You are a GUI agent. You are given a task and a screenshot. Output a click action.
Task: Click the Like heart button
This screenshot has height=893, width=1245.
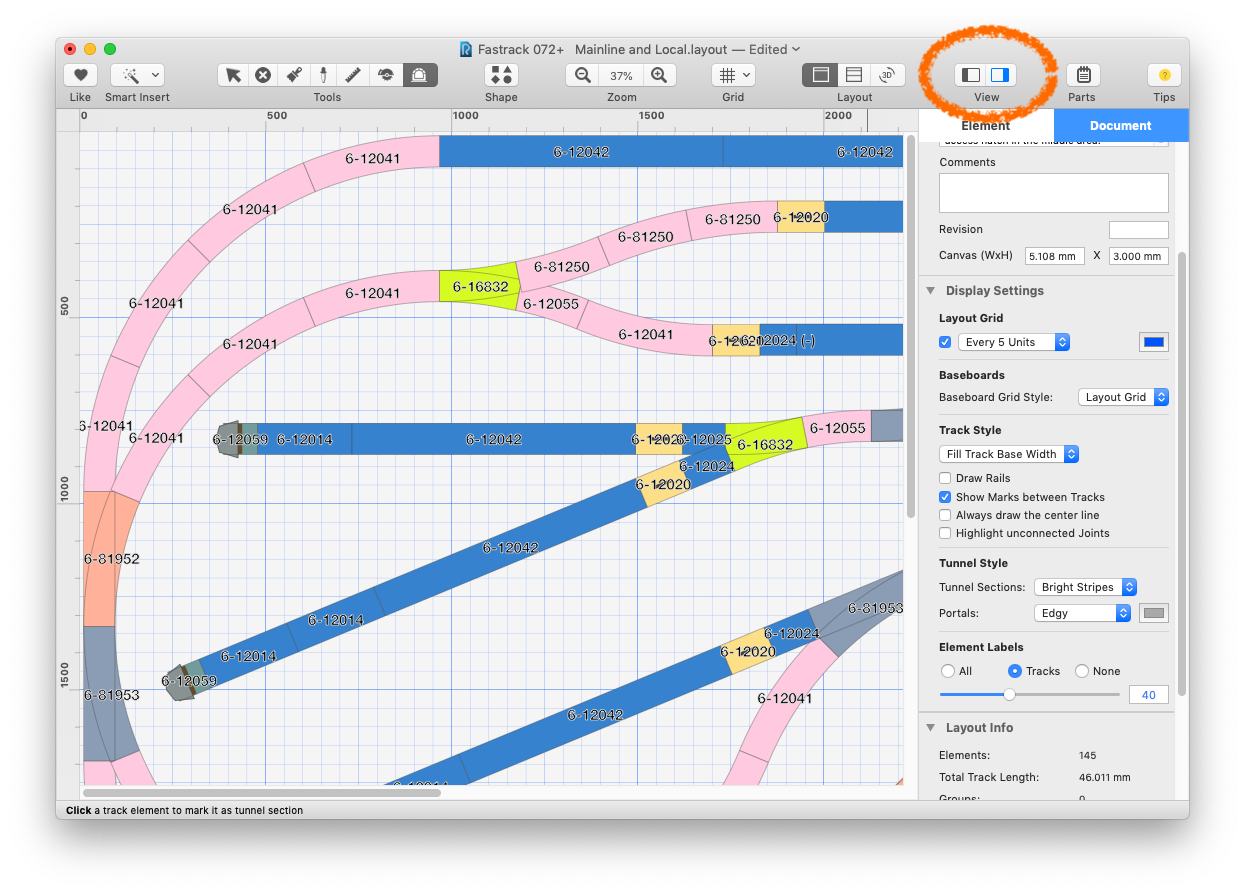click(x=80, y=75)
